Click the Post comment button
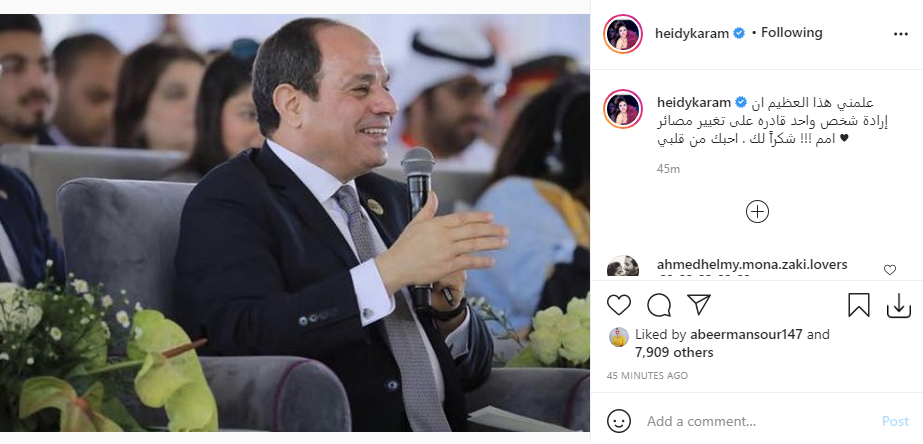Viewport: 923px width, 444px height. coord(895,422)
